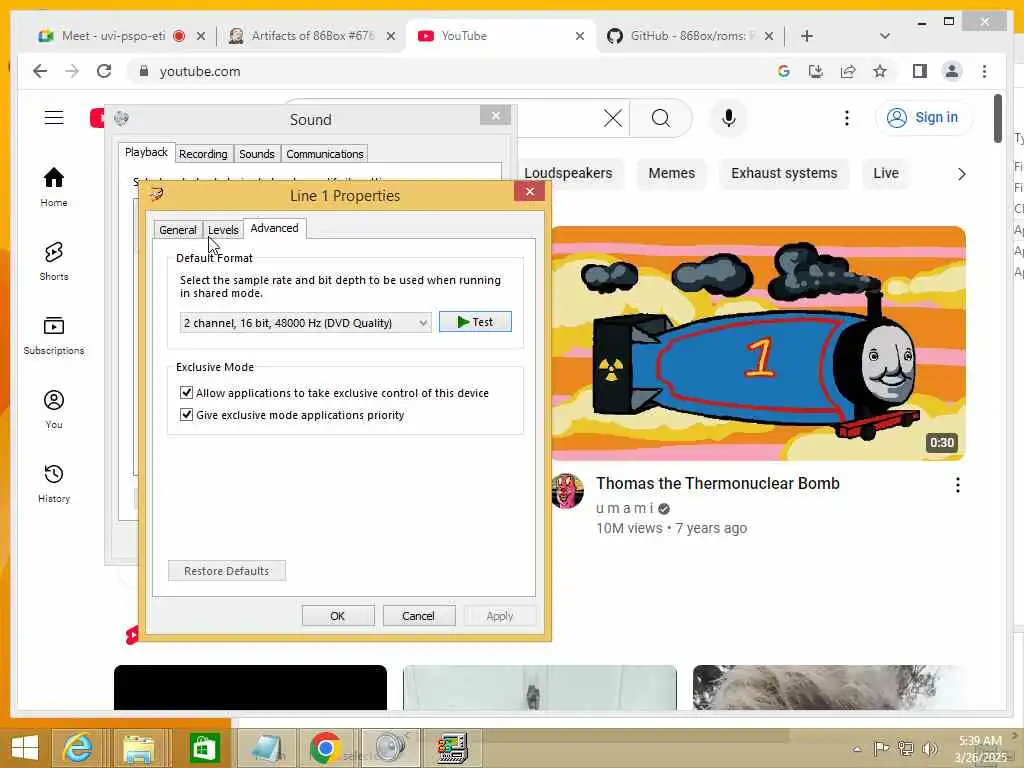Open History in YouTube sidebar
Viewport: 1024px width, 768px height.
pyautogui.click(x=54, y=483)
